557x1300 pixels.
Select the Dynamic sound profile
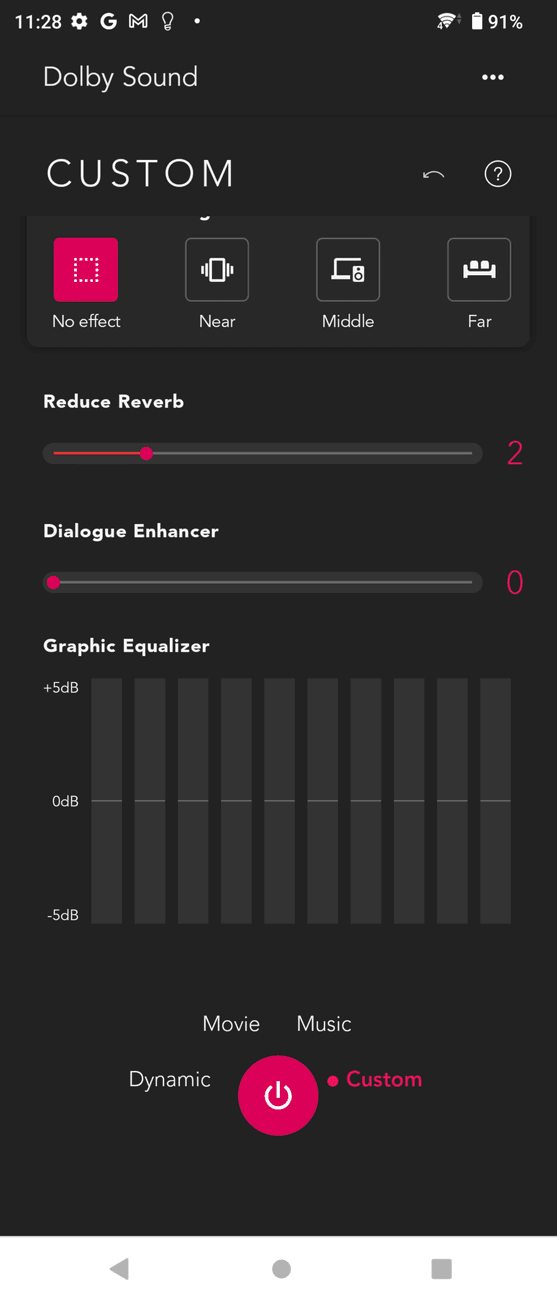[x=170, y=1079]
